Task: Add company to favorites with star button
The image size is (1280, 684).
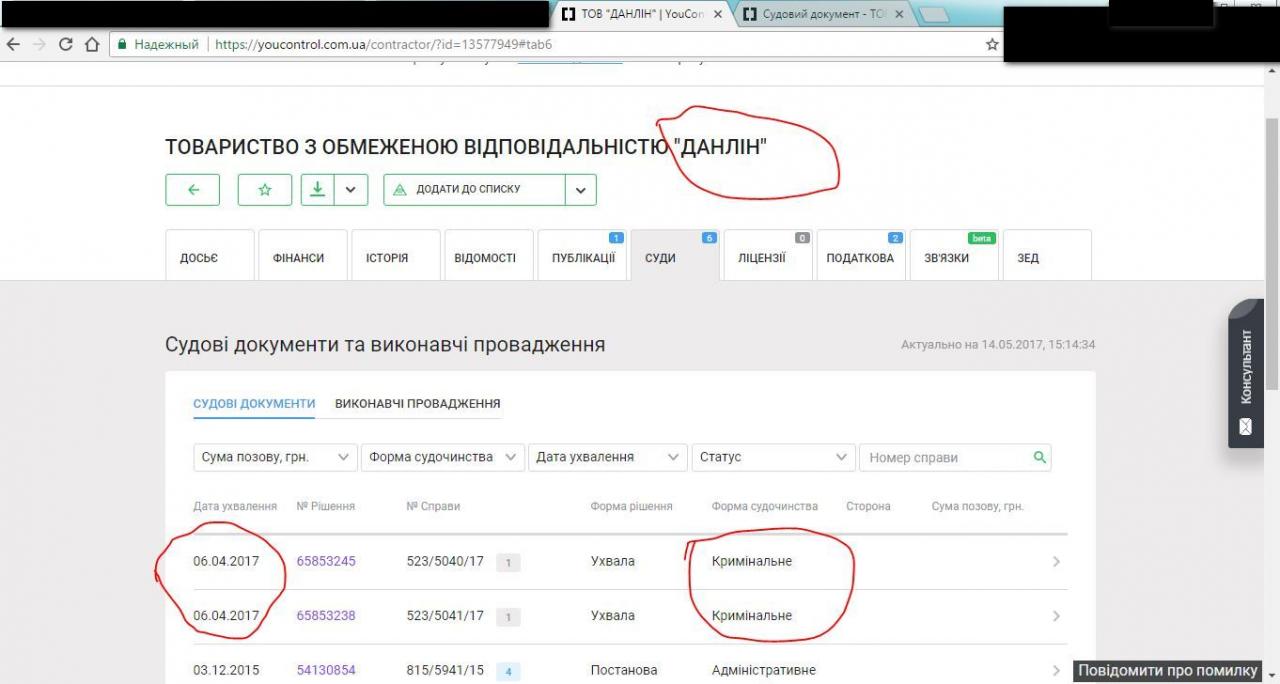Action: click(x=265, y=189)
